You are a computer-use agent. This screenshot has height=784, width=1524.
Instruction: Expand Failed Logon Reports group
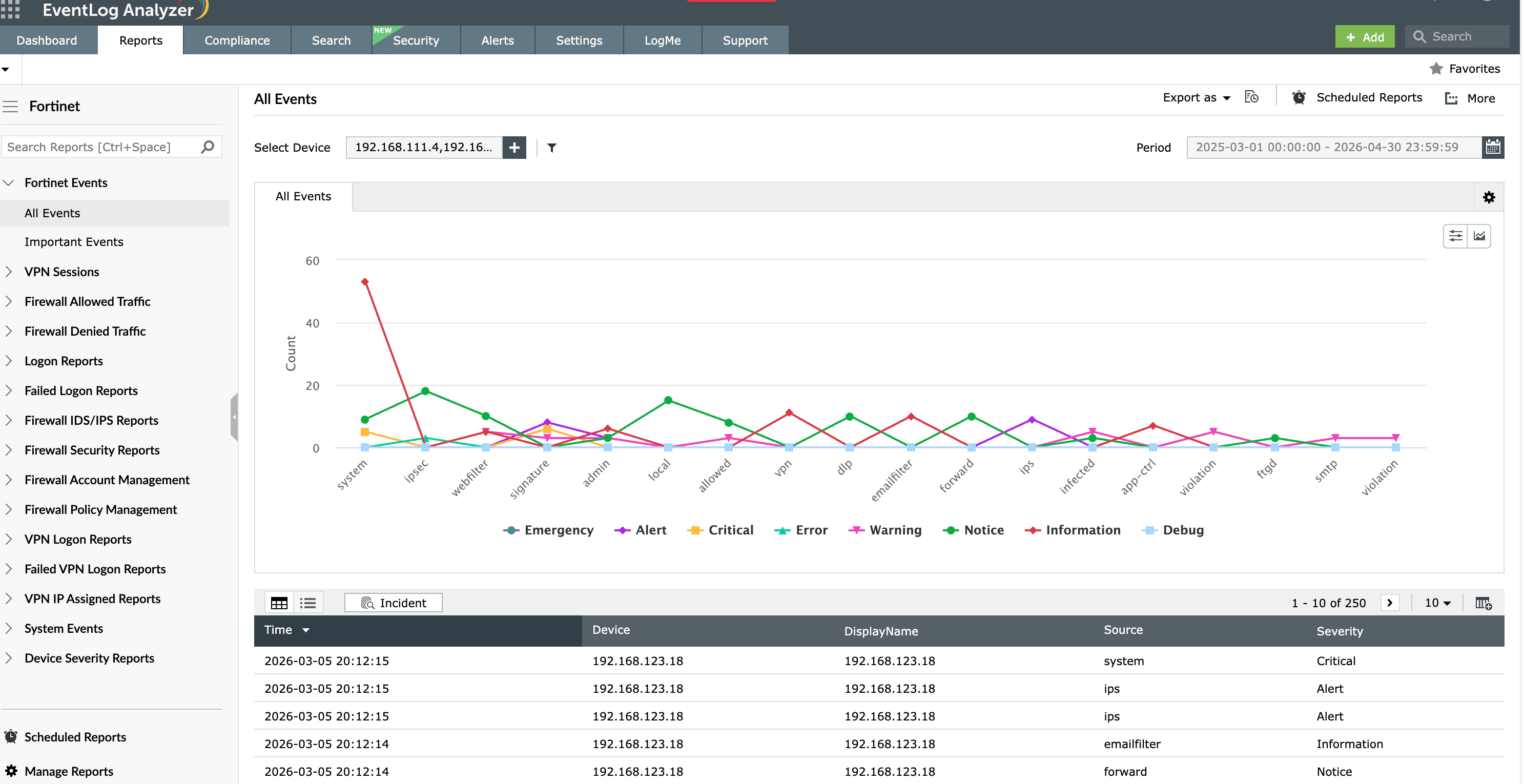9,390
